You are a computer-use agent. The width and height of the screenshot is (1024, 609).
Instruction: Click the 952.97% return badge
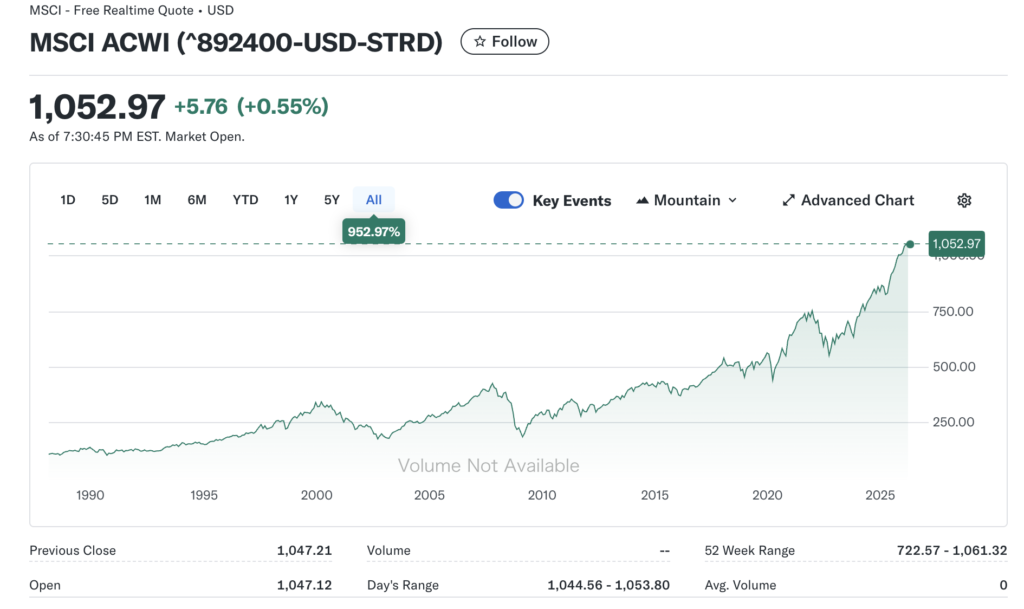[x=374, y=231]
